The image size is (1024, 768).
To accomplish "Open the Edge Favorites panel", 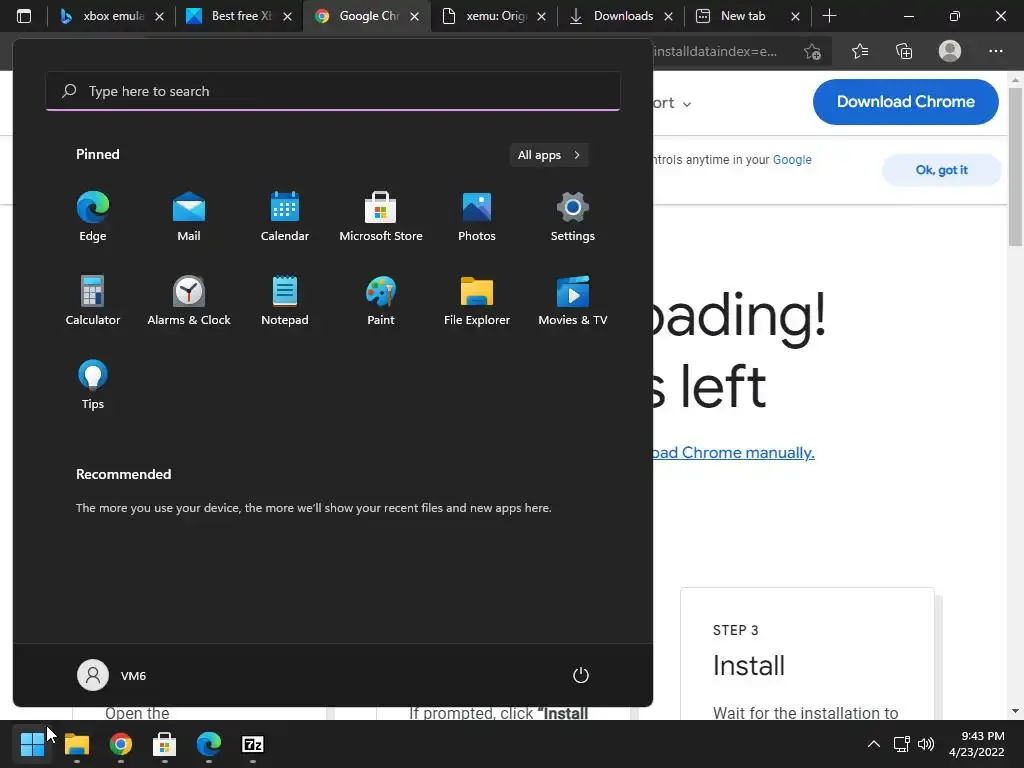I will 860,51.
